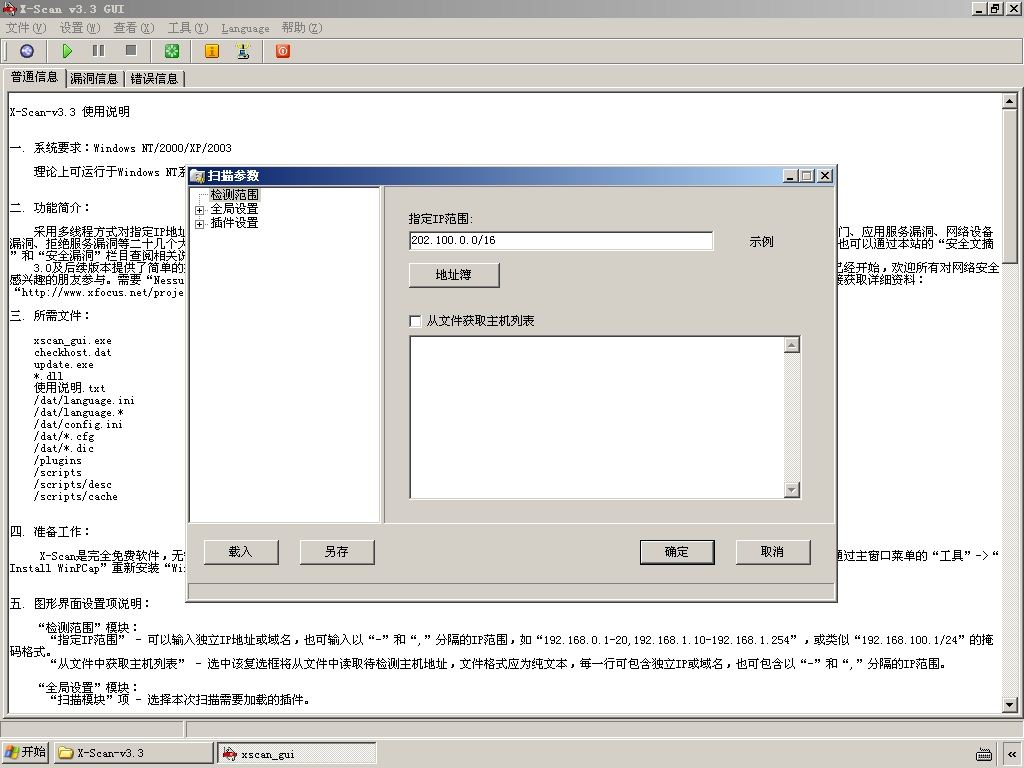The width and height of the screenshot is (1024, 768).
Task: Switch to the 错误信息 tab
Action: 154,78
